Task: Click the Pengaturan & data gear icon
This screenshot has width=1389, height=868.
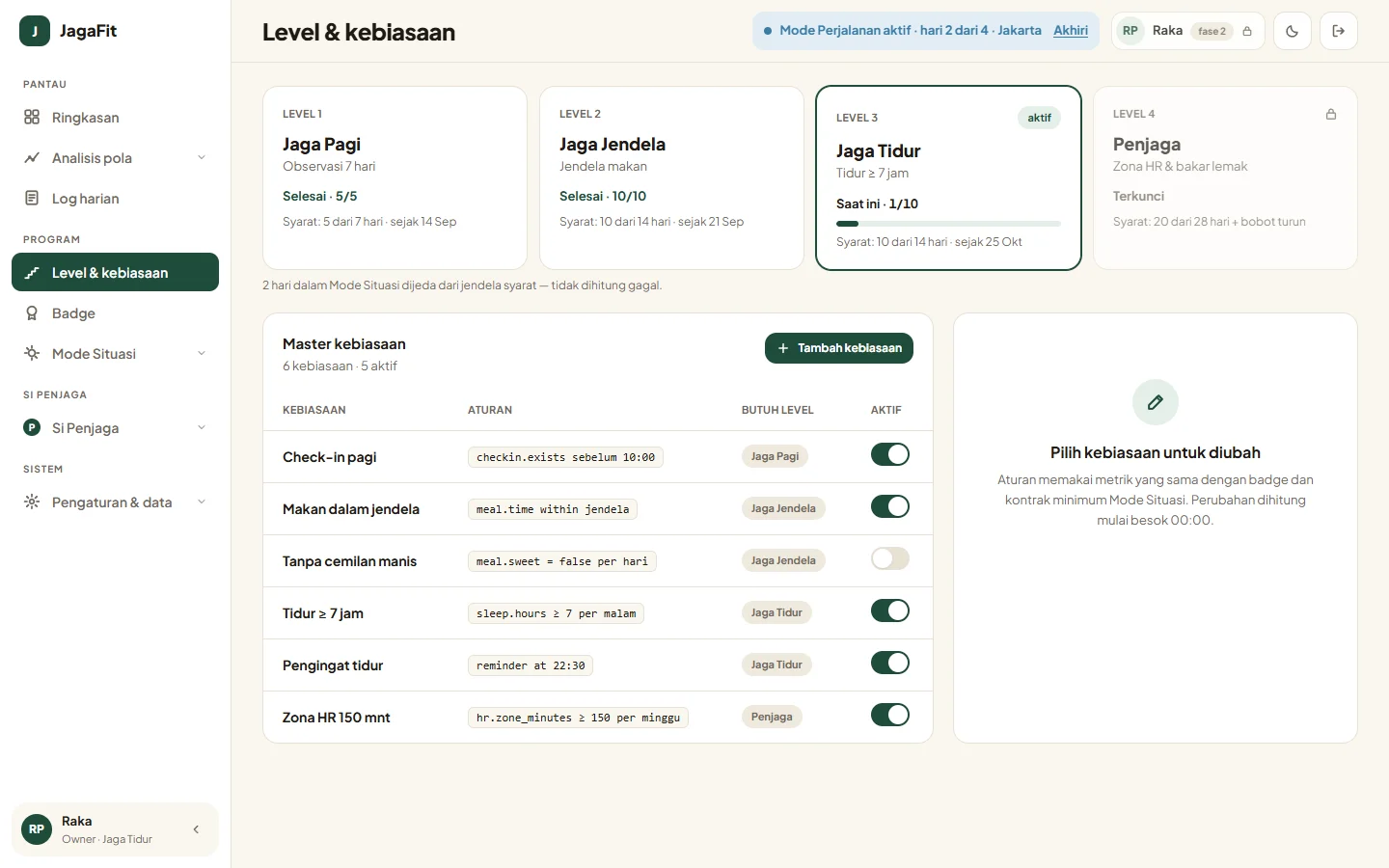Action: pos(32,502)
